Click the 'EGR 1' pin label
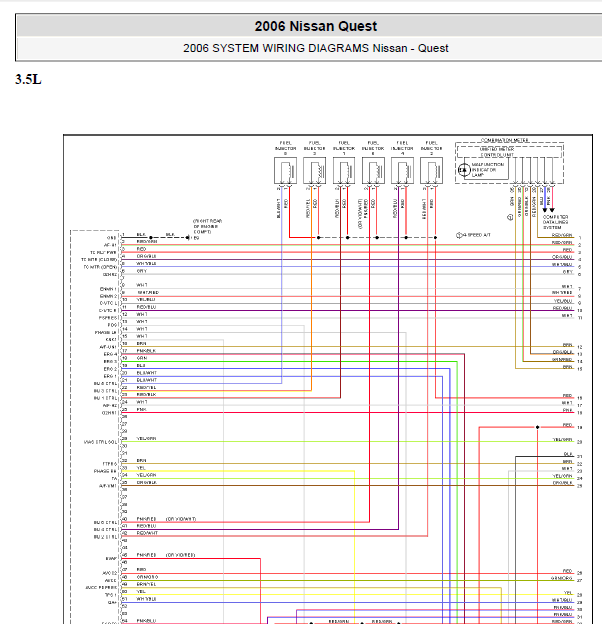 pyautogui.click(x=110, y=376)
